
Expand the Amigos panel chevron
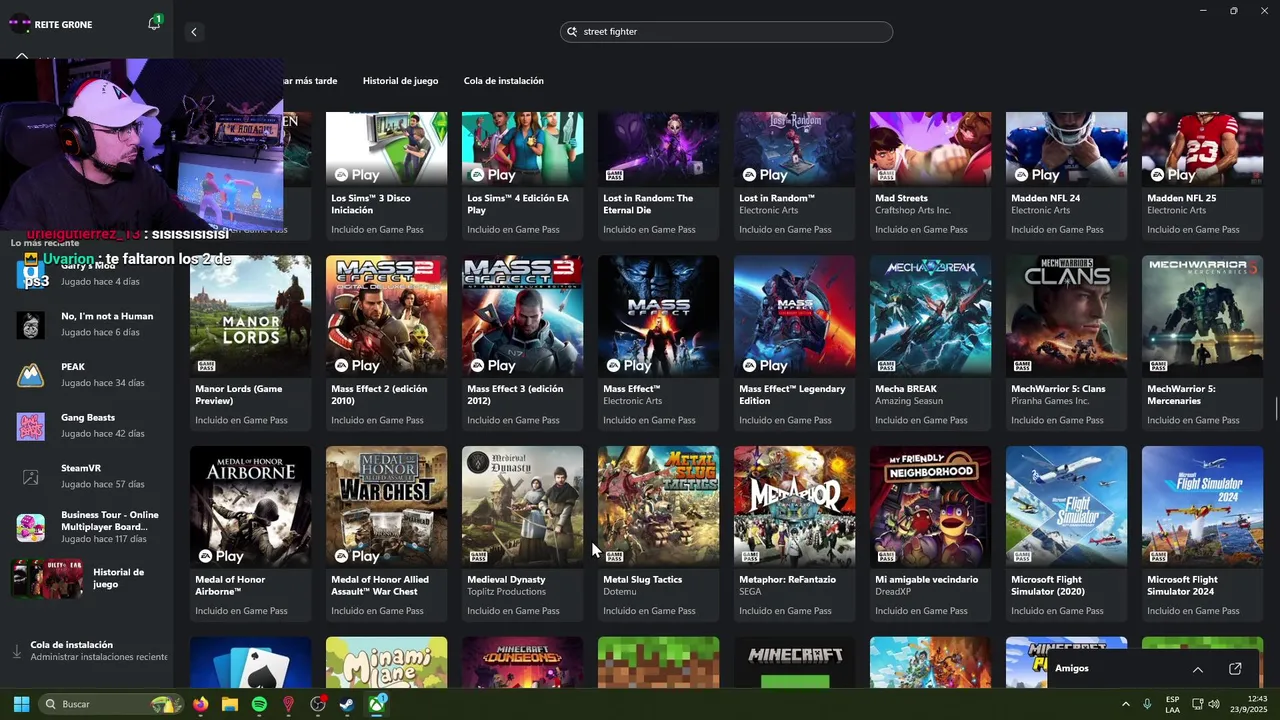[x=1197, y=669]
